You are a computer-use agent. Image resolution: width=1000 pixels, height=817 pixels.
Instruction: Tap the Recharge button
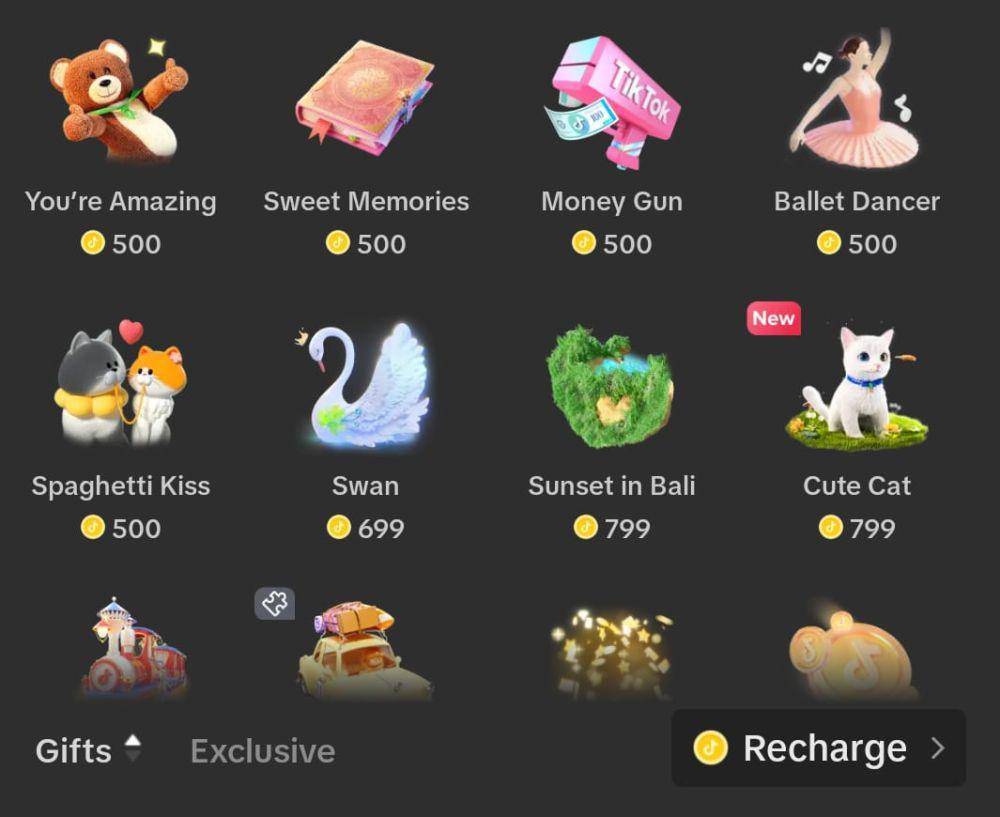[819, 747]
